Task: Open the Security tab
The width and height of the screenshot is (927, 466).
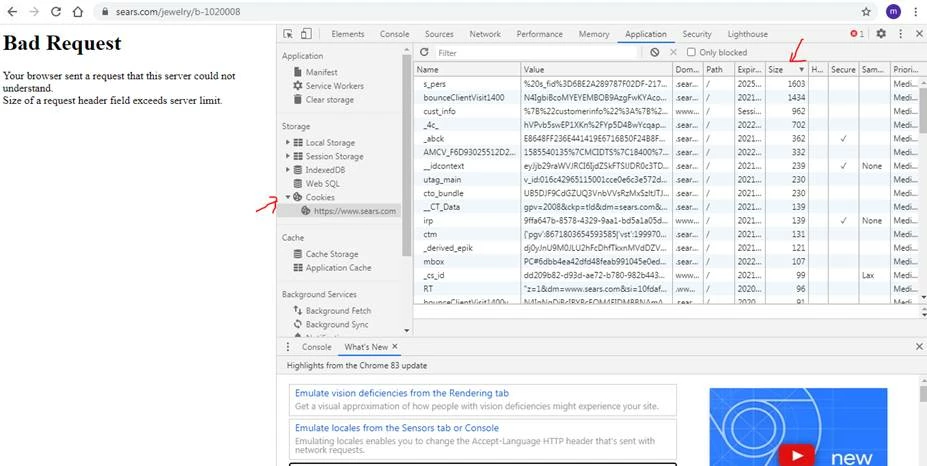Action: point(697,34)
